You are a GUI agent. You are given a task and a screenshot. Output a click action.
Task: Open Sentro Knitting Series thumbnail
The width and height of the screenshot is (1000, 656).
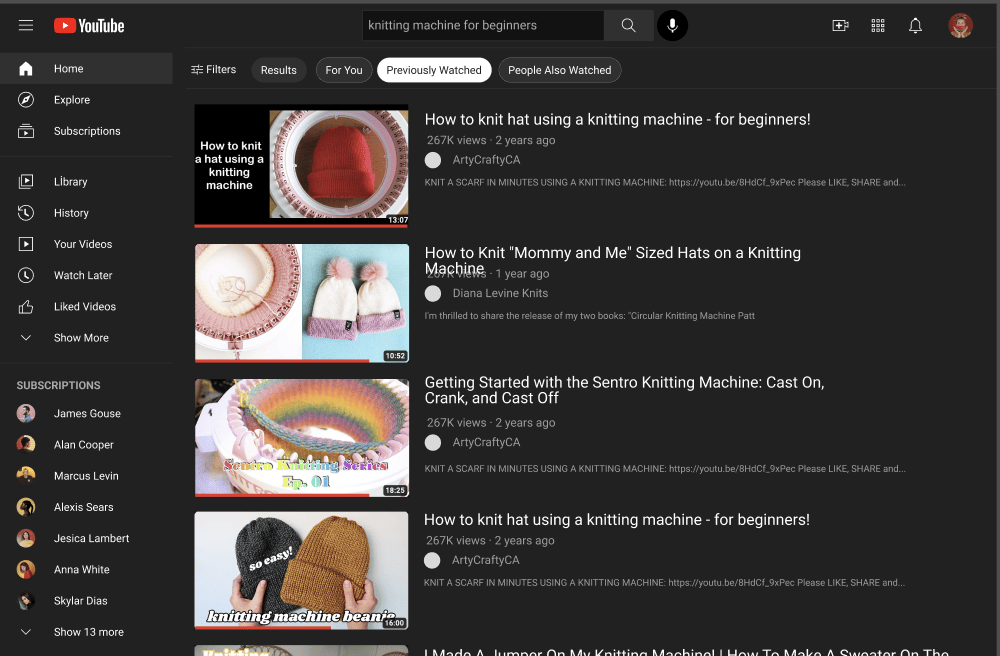pos(302,438)
